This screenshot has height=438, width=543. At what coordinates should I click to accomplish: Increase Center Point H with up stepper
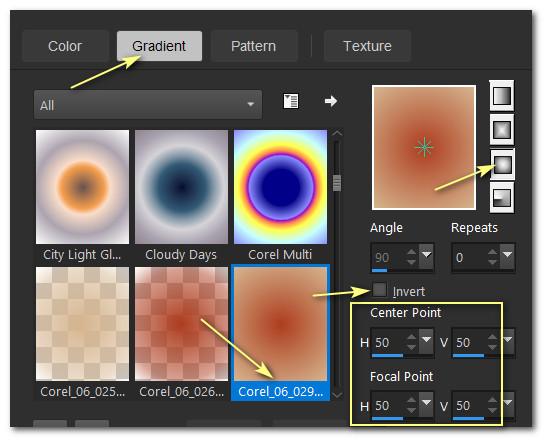tap(411, 337)
